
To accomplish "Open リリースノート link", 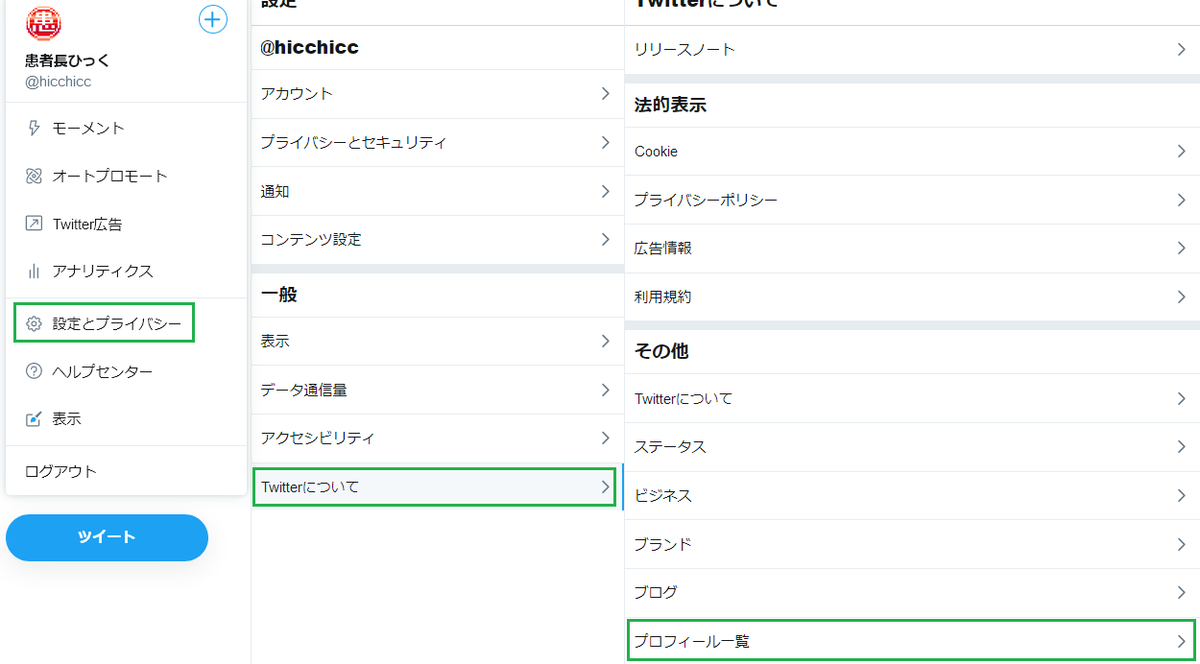I will click(912, 49).
